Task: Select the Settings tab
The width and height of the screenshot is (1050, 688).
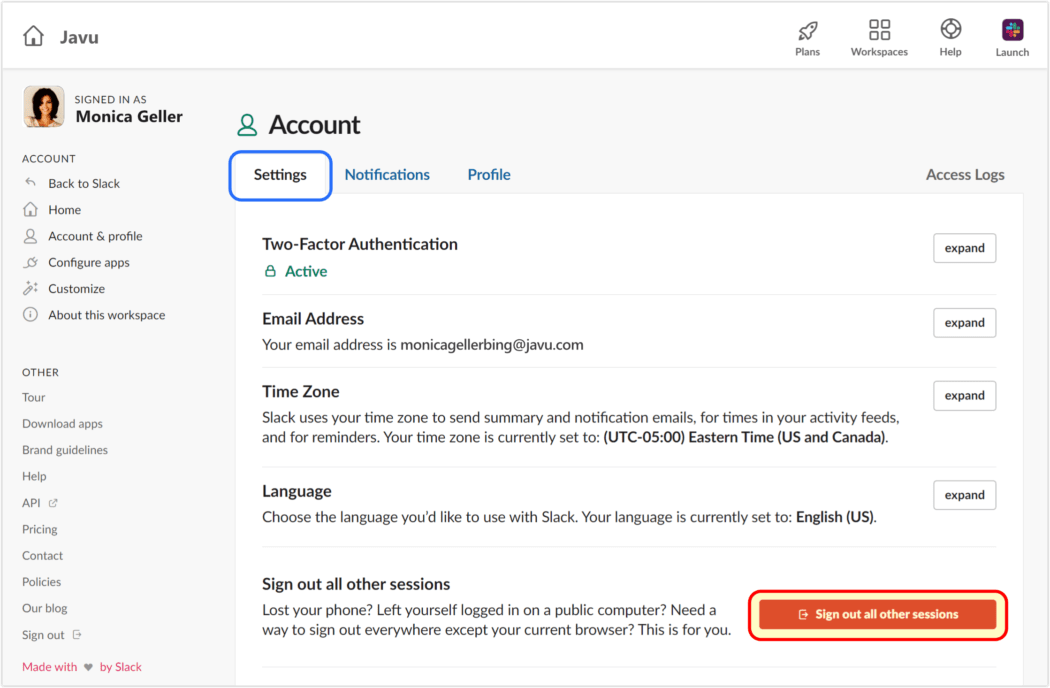Action: pos(280,175)
